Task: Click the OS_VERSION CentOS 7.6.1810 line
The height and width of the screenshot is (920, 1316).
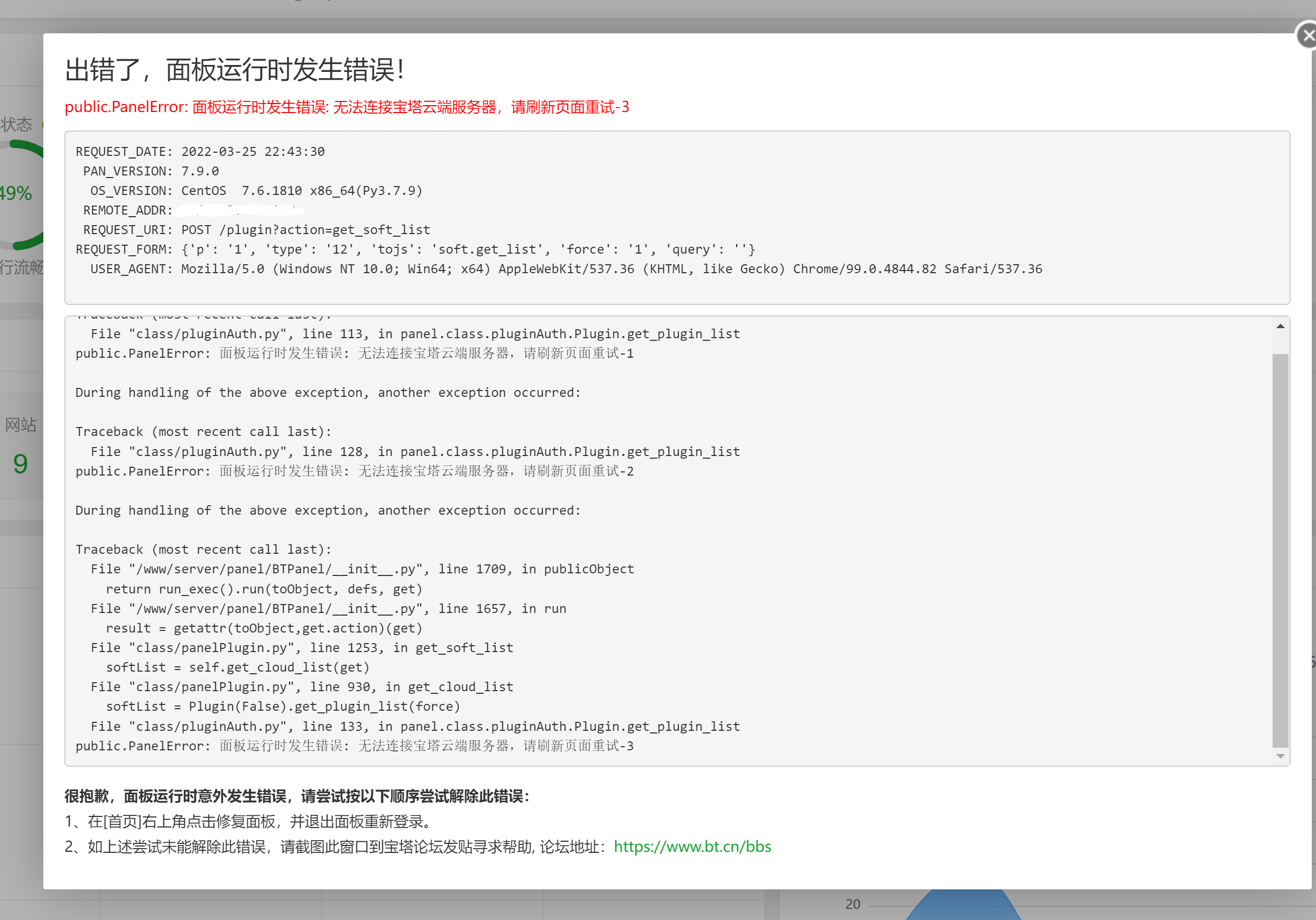Action: (256, 190)
